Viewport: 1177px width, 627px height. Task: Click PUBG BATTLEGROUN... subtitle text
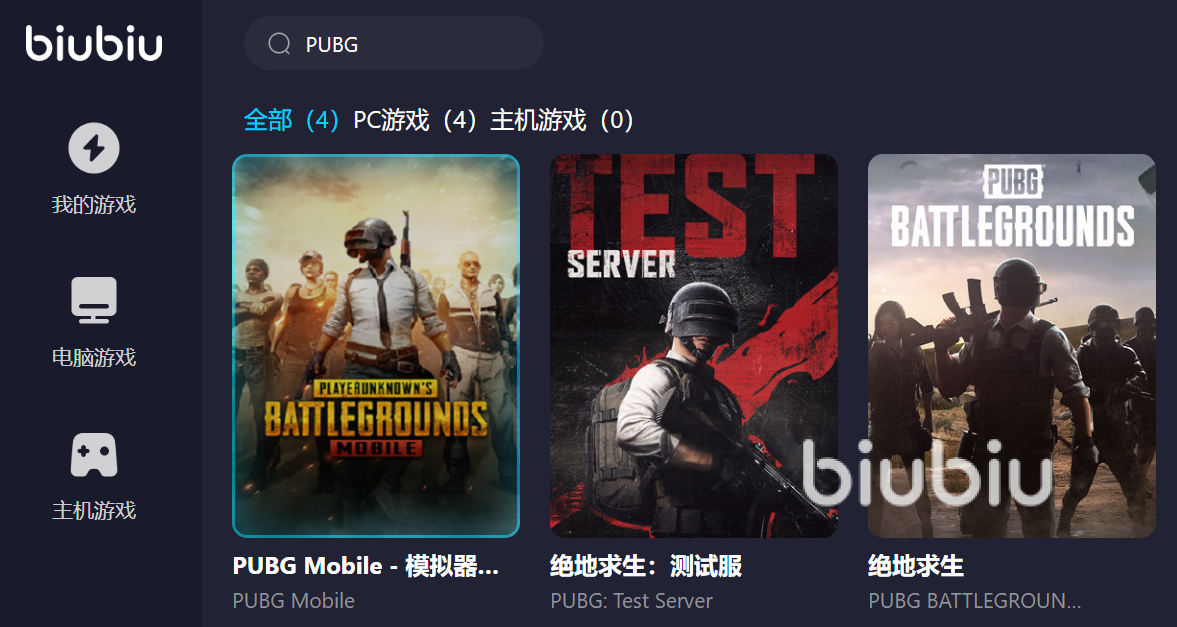pos(974,601)
